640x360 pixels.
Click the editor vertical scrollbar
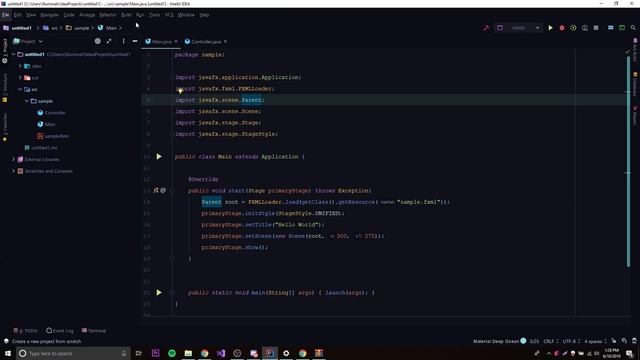click(x=628, y=161)
